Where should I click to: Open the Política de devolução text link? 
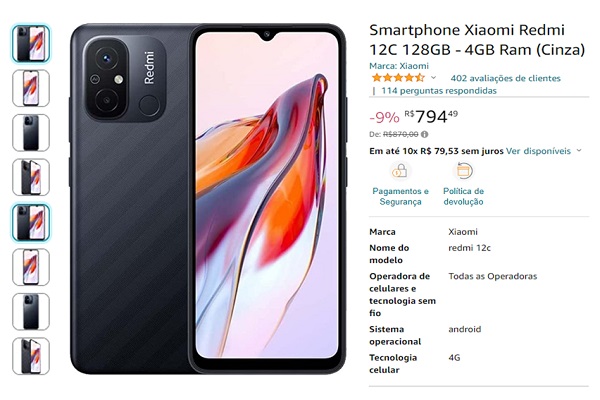(463, 196)
